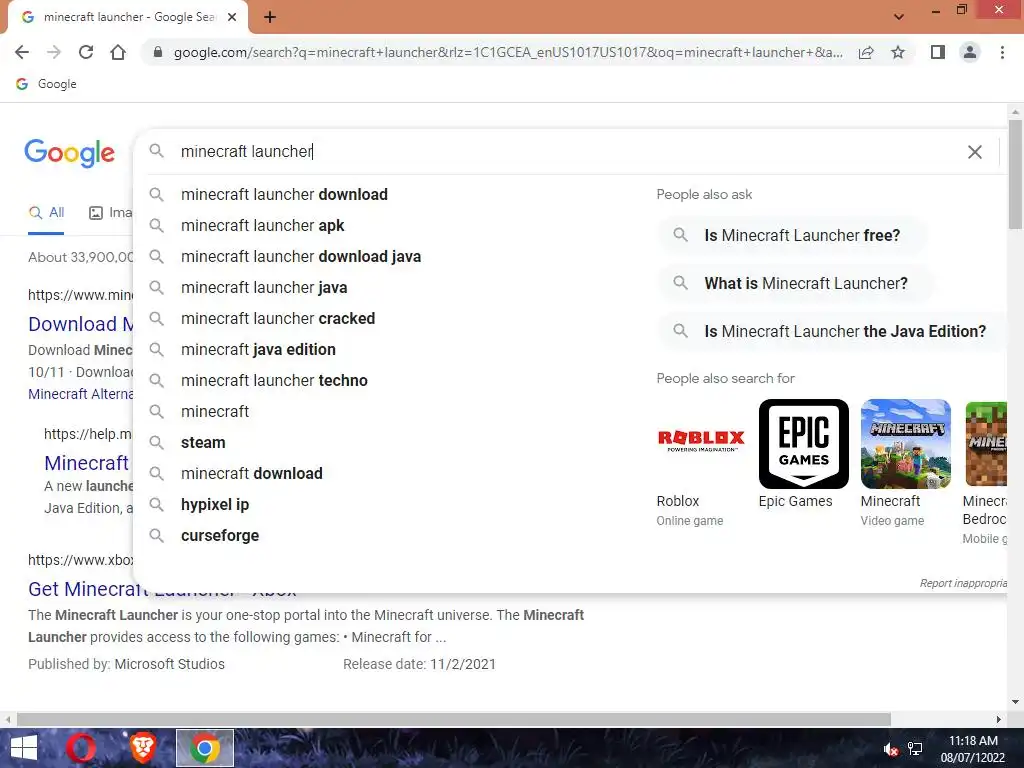This screenshot has height=768, width=1024.
Task: Open the side panel icon
Action: click(938, 52)
